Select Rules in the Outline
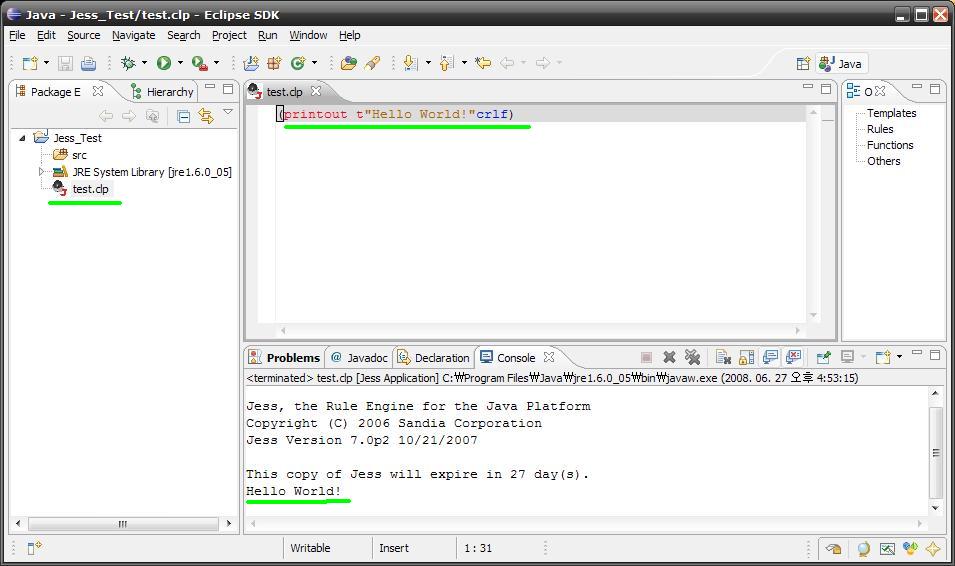The height and width of the screenshot is (566, 955). click(880, 129)
